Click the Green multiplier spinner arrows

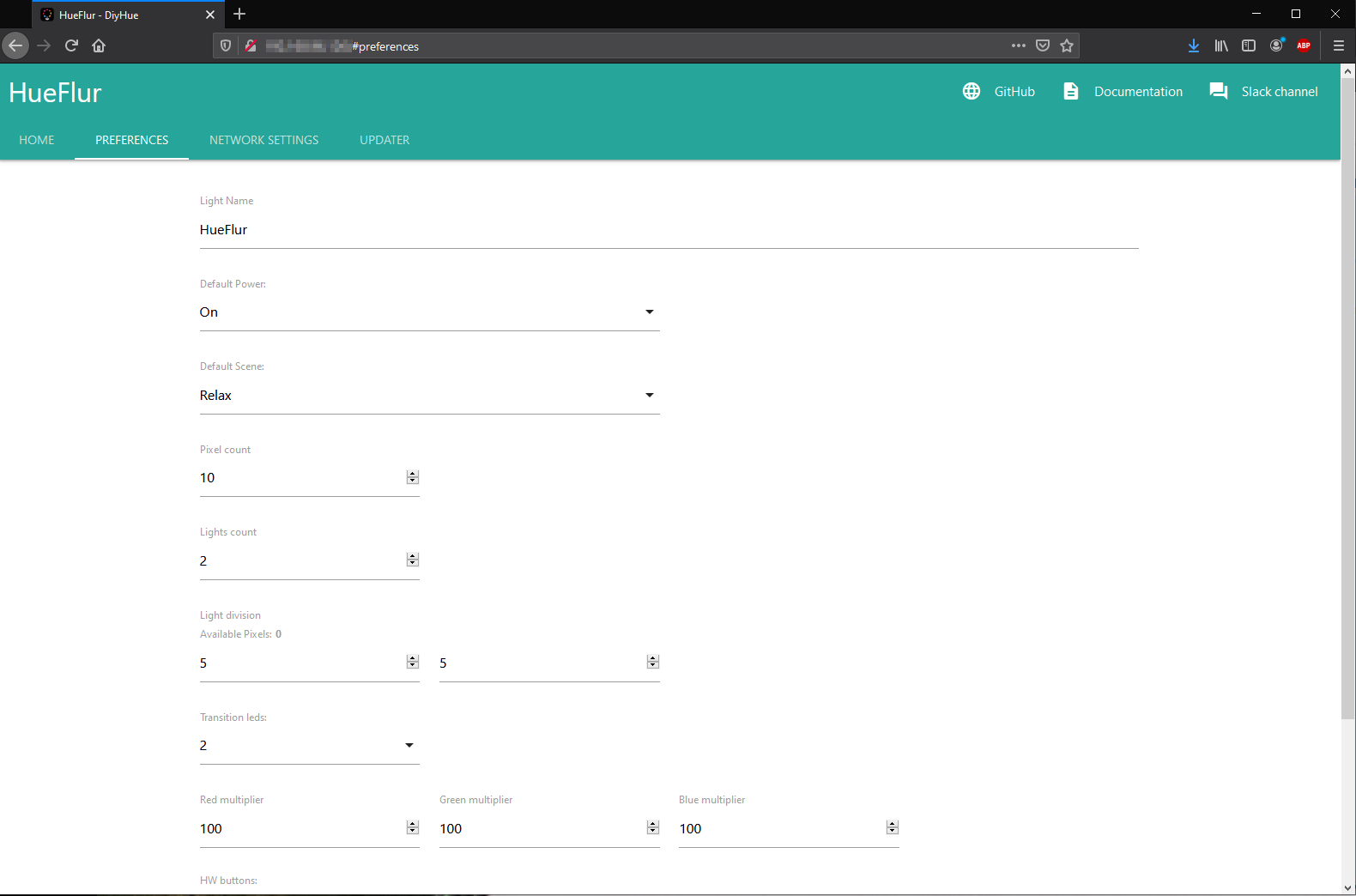click(x=653, y=827)
